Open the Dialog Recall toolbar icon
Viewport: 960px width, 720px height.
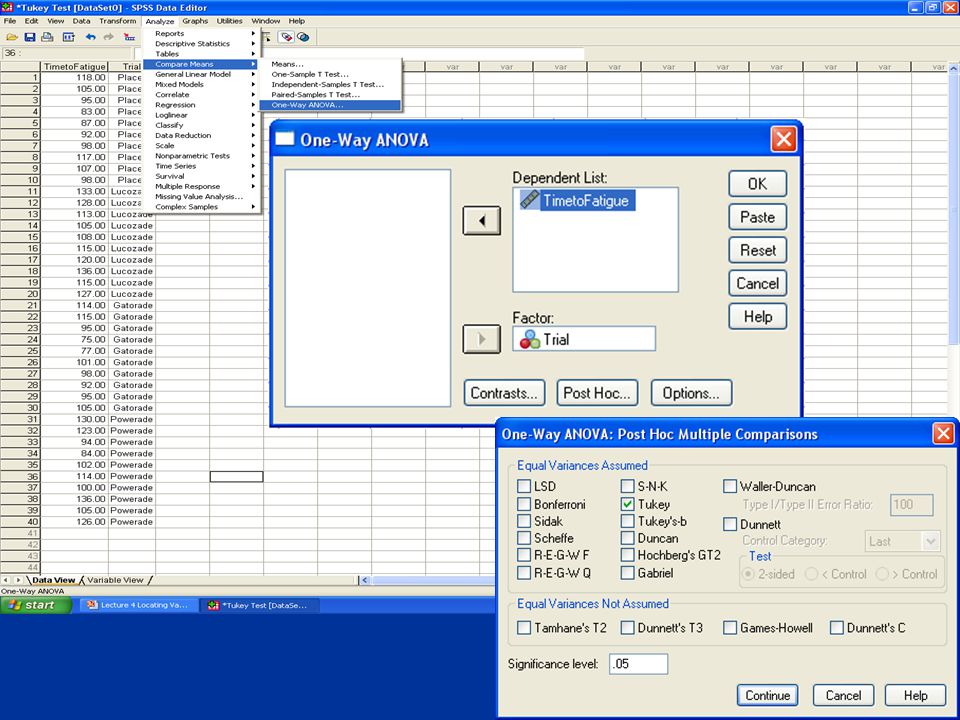coord(69,37)
